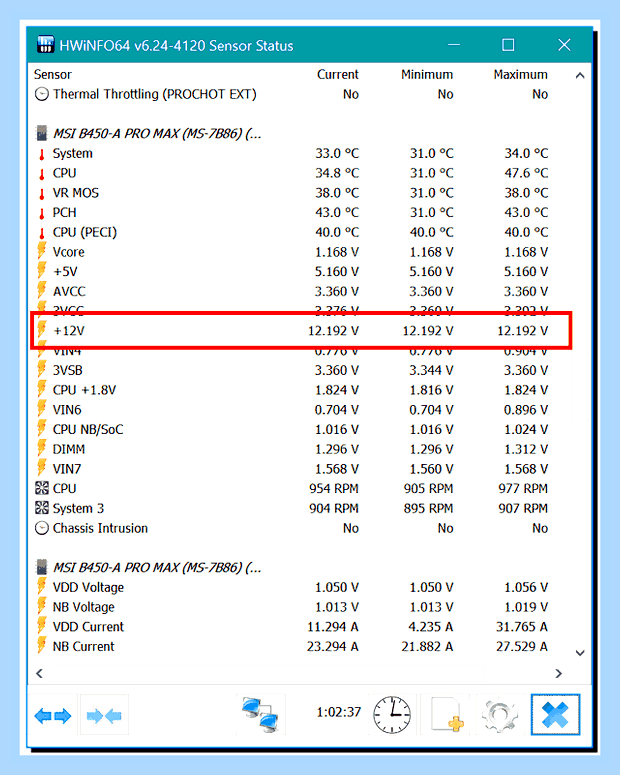Click the System temperature thermometer icon
This screenshot has width=620, height=775.
click(42, 154)
